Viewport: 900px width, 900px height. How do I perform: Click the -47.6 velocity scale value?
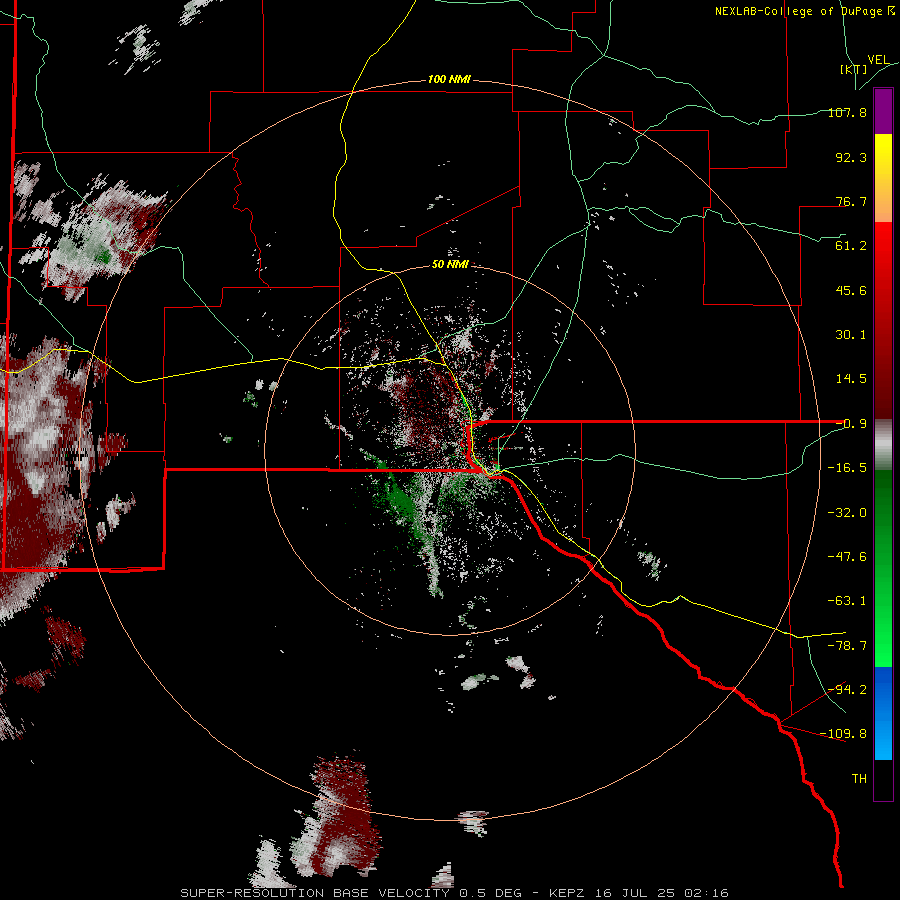pos(847,557)
